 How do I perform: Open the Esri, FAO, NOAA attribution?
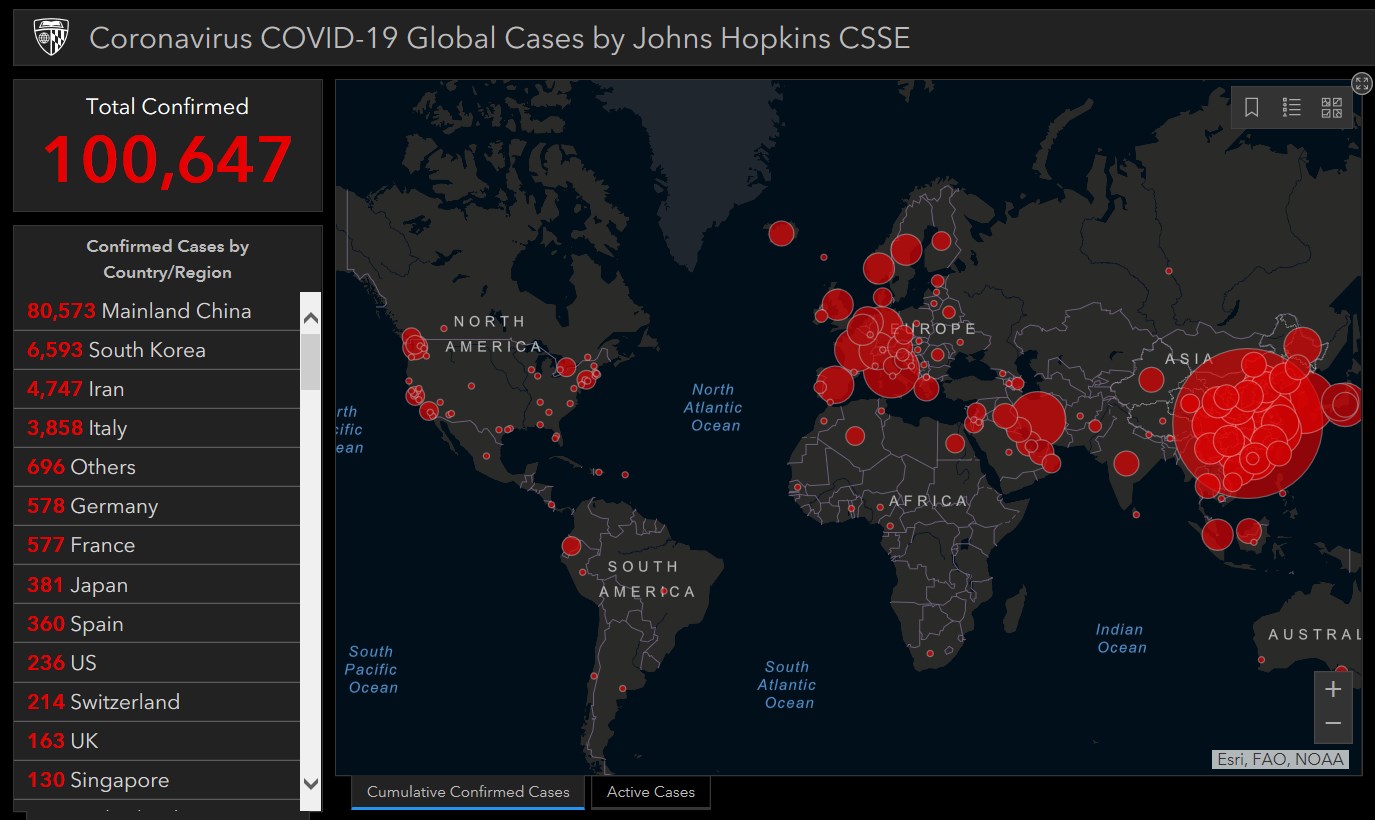tap(1280, 759)
